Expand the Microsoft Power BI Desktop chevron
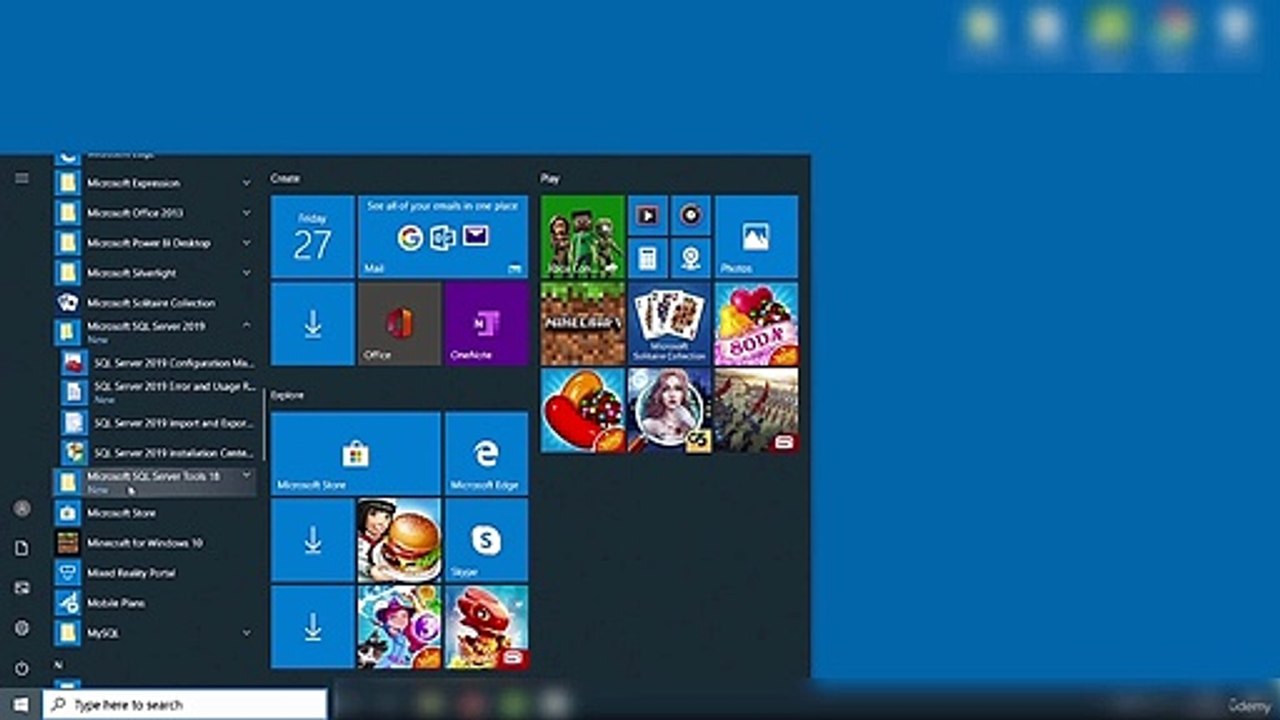 pos(246,243)
